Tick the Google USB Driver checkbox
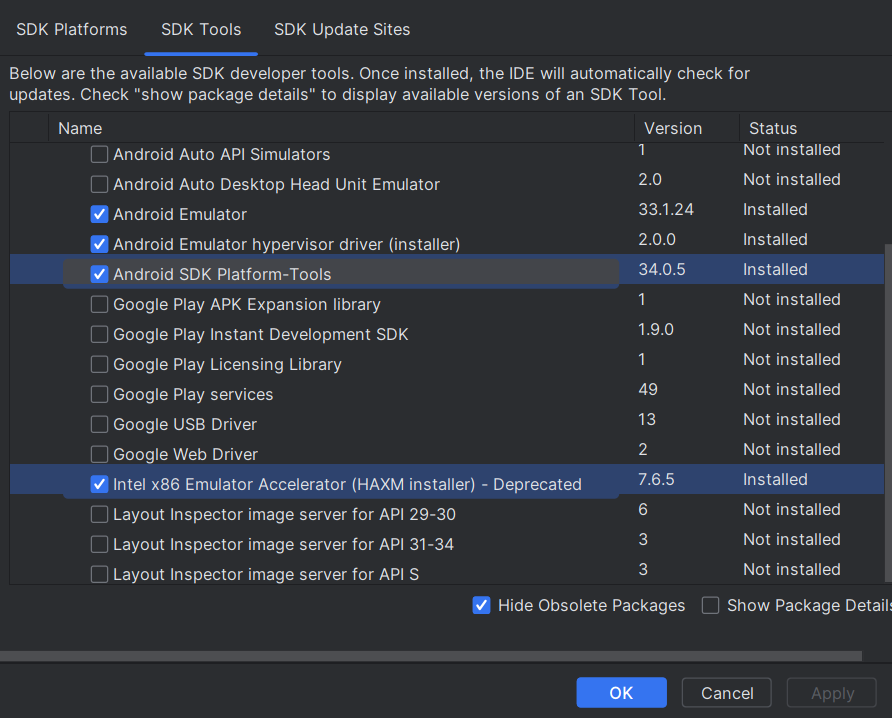This screenshot has height=718, width=892. tap(99, 424)
